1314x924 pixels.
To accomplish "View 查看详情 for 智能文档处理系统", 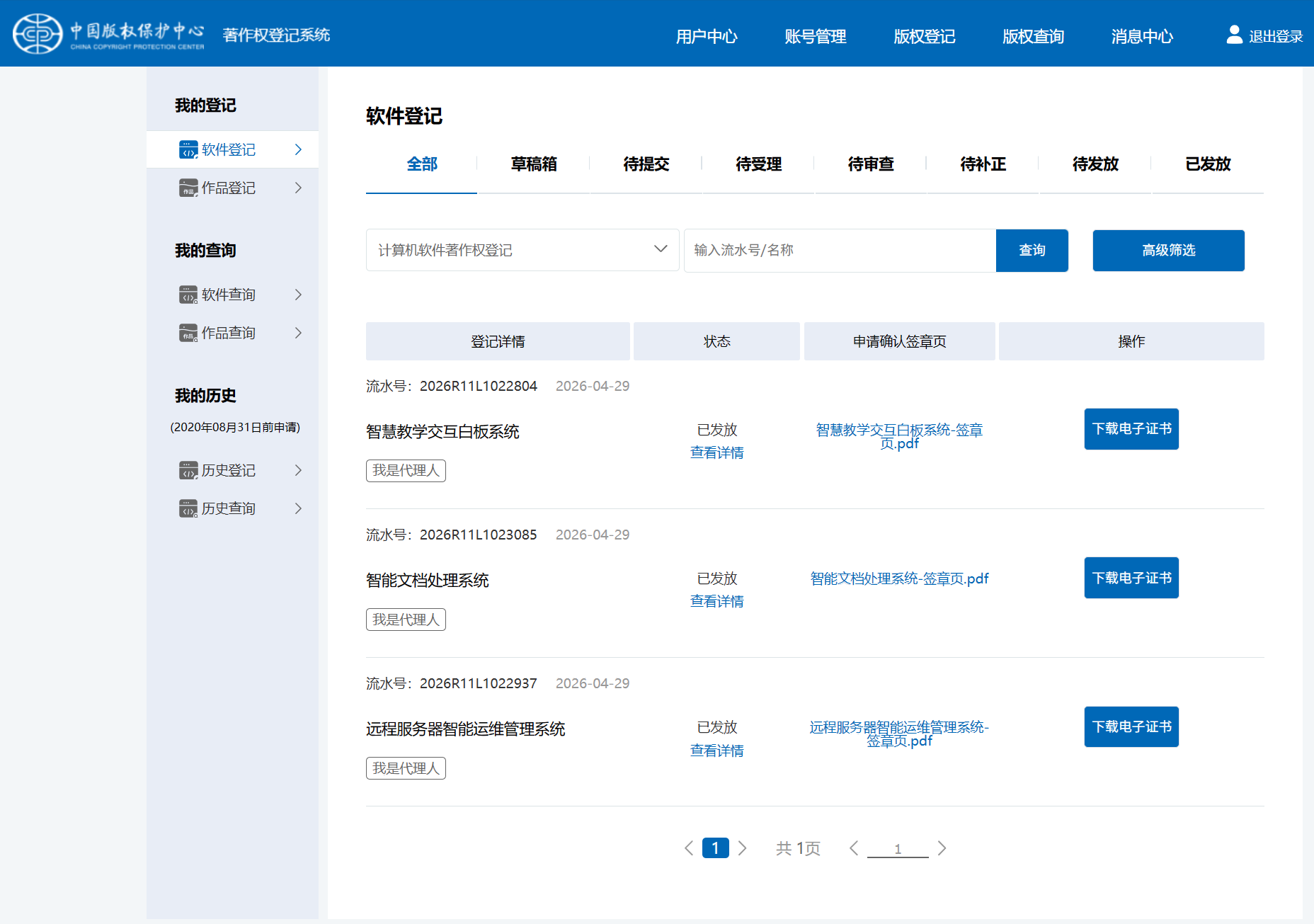I will (x=717, y=601).
